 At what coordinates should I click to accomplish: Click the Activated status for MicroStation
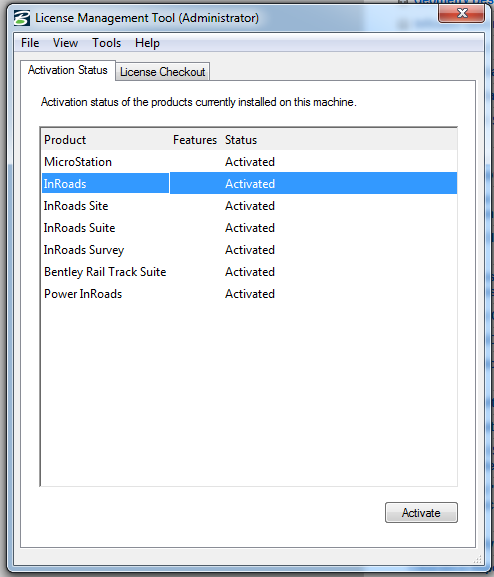click(x=250, y=162)
